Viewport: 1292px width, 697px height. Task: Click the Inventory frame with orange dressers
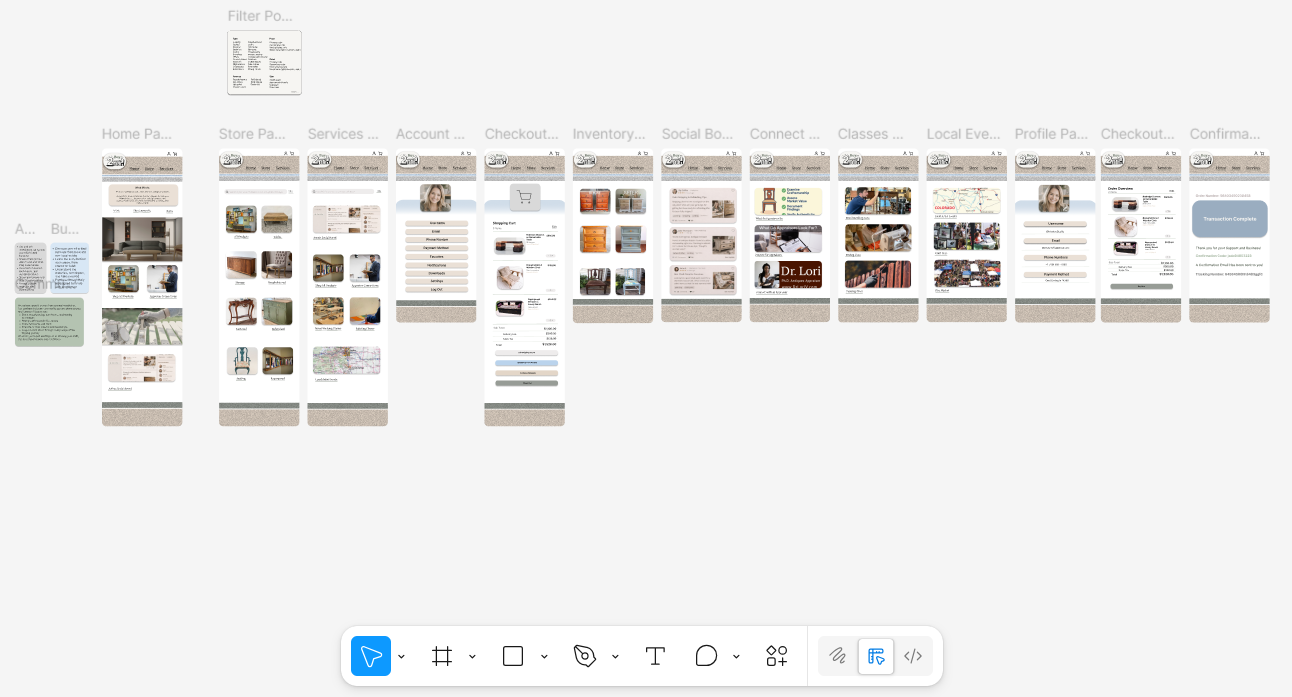(x=613, y=236)
